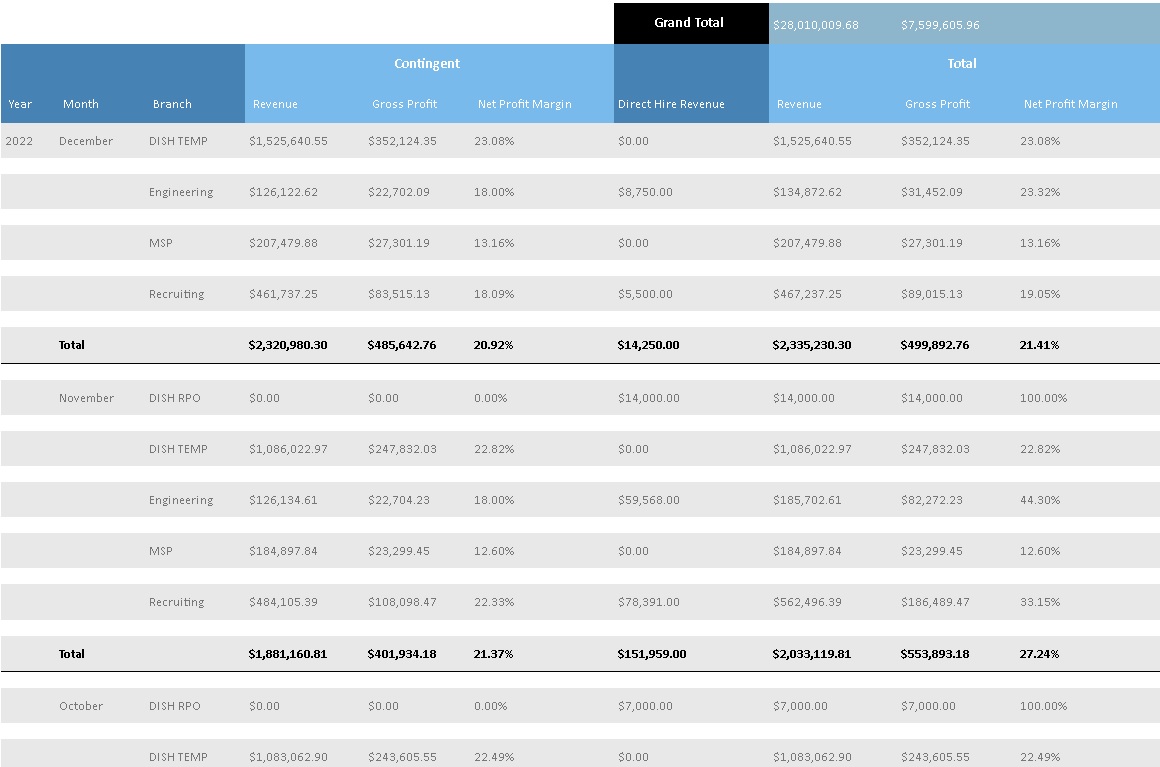The image size is (1160, 767).
Task: Click December MSP contingent margin 13.16%
Action: coord(493,243)
